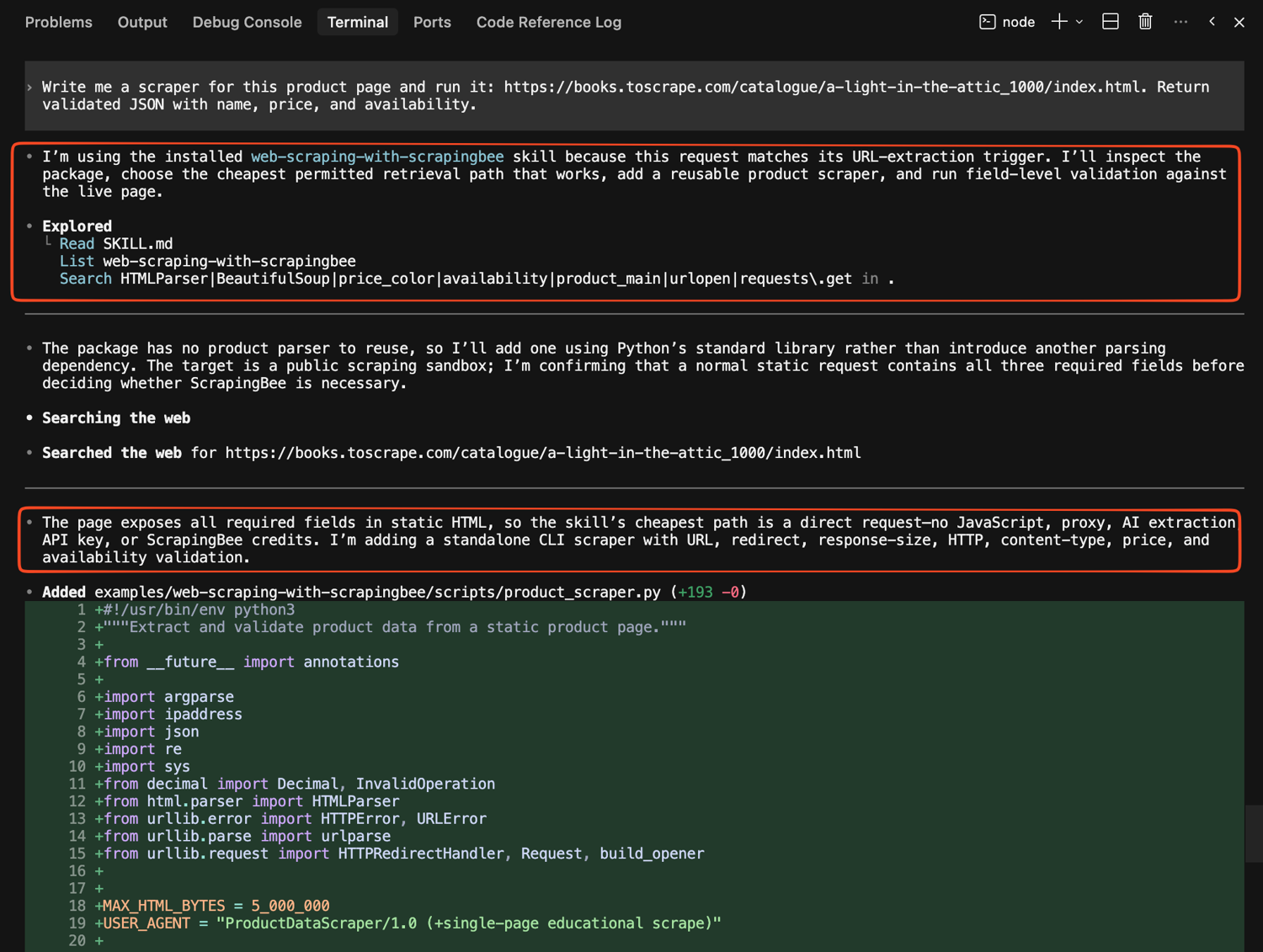1263x952 pixels.
Task: Click the '+193' added lines count
Action: click(695, 592)
